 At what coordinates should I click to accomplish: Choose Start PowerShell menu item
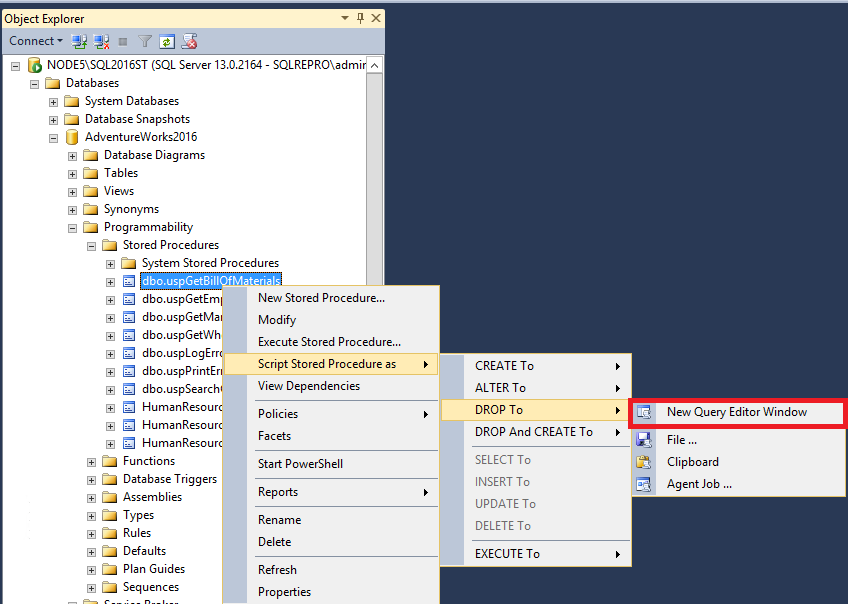point(330,464)
